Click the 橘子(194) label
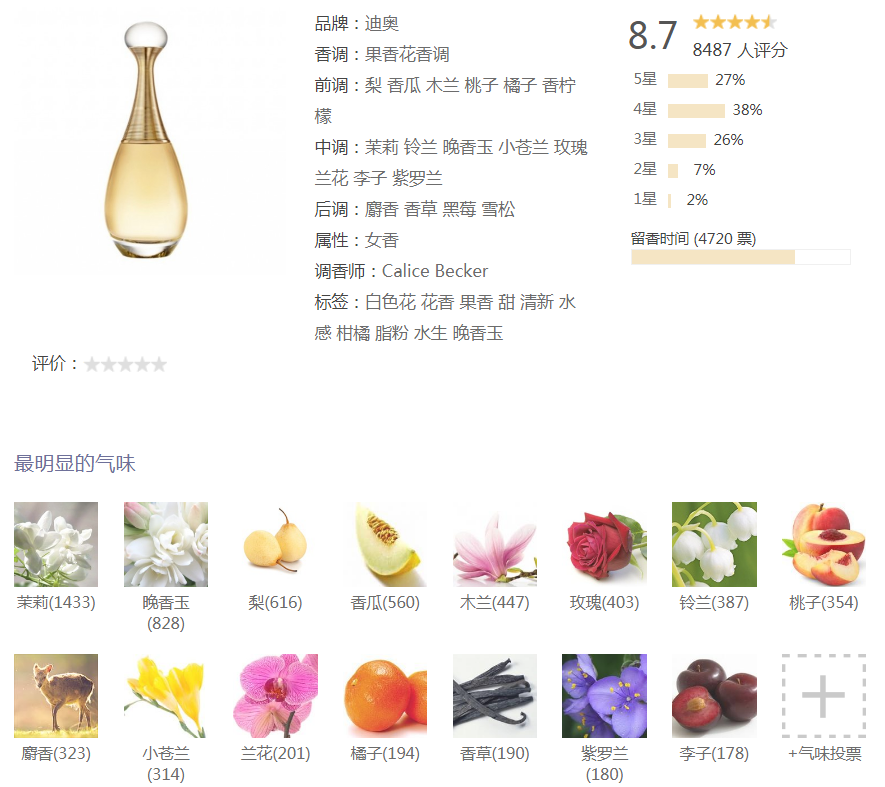Screen dimensions: 885x787 click(385, 754)
